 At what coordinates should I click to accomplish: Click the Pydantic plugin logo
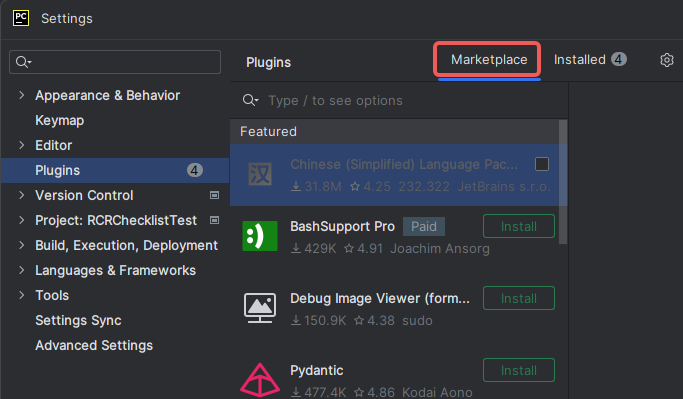[260, 380]
